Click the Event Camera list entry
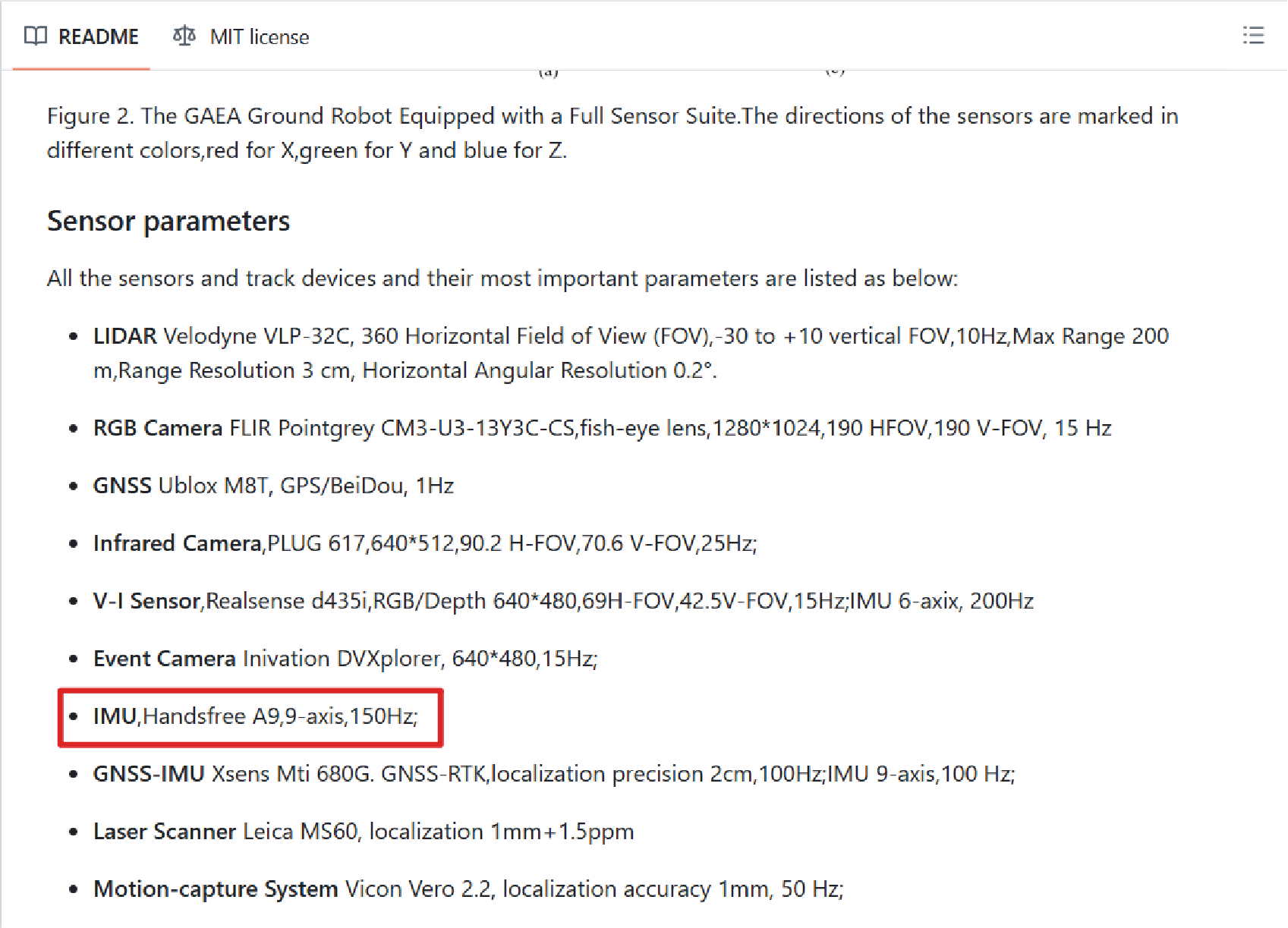The height and width of the screenshot is (928, 1288). click(x=345, y=659)
